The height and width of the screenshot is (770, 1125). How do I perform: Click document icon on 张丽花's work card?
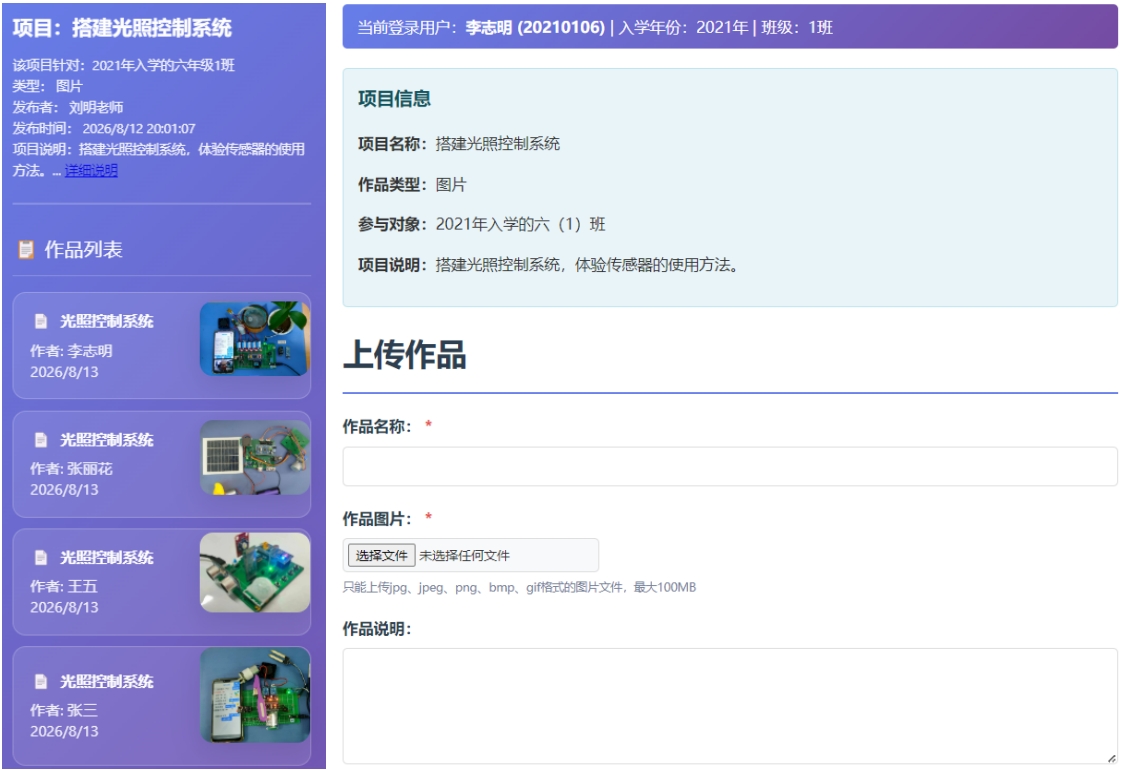(41, 439)
